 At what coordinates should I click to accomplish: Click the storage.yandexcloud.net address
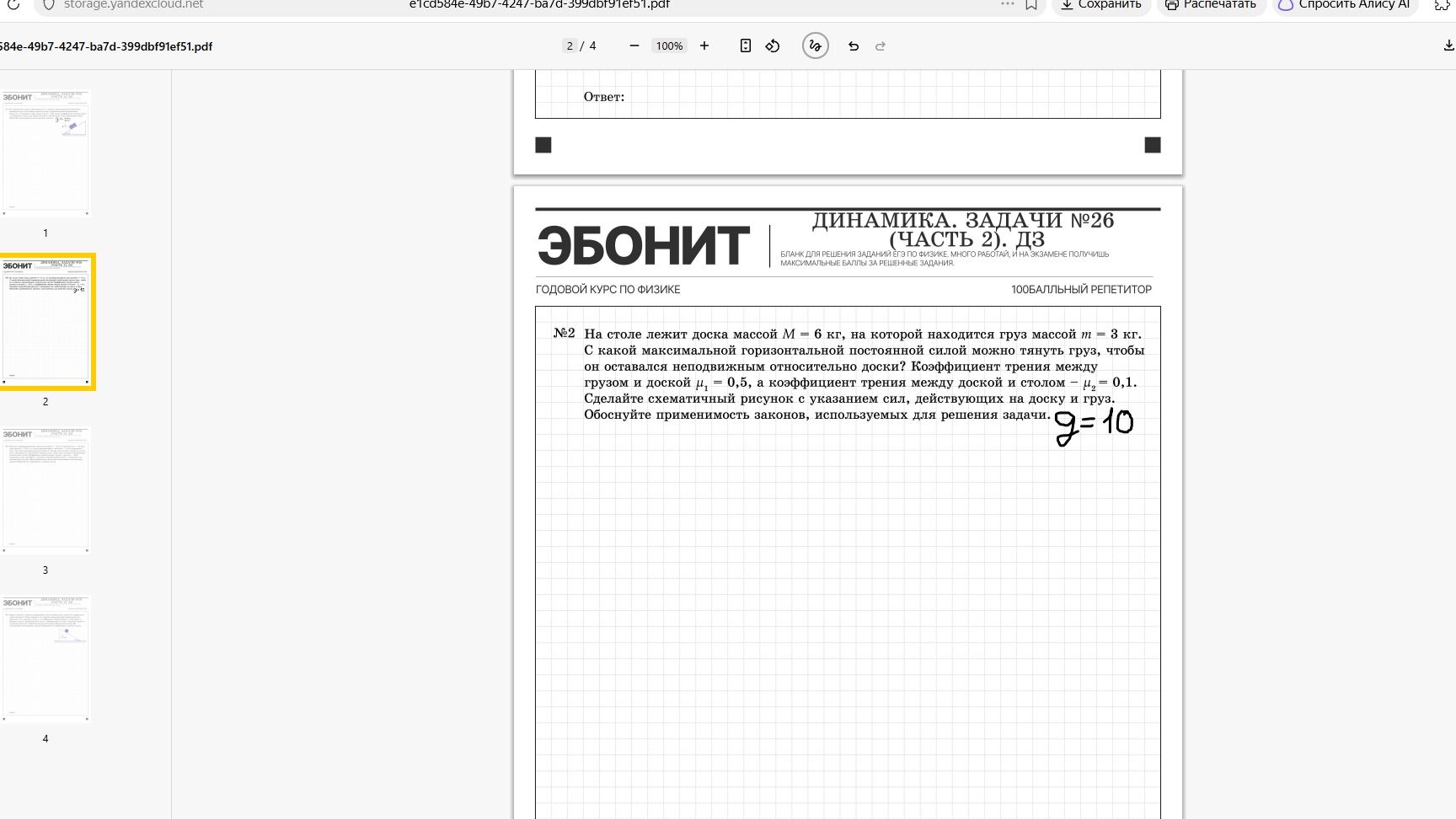click(x=133, y=4)
